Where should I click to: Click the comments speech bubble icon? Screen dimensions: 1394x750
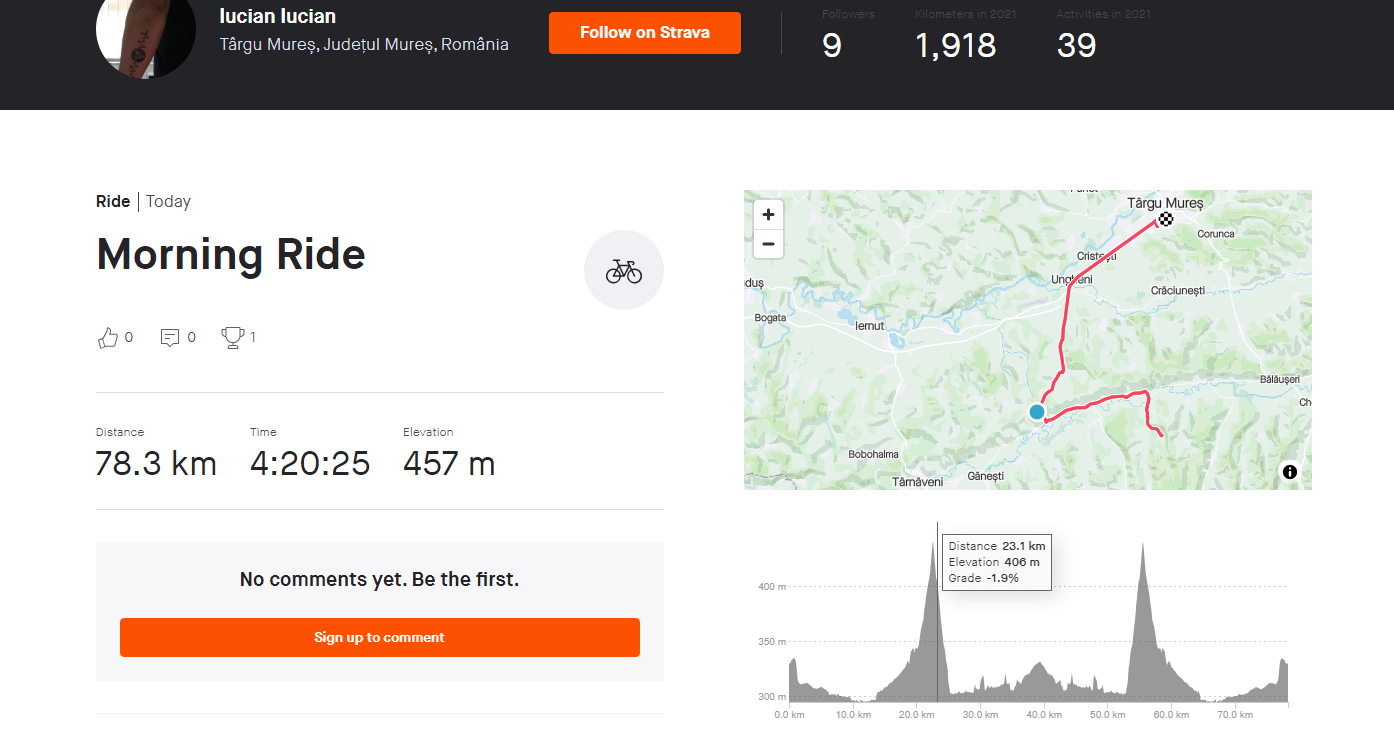170,338
